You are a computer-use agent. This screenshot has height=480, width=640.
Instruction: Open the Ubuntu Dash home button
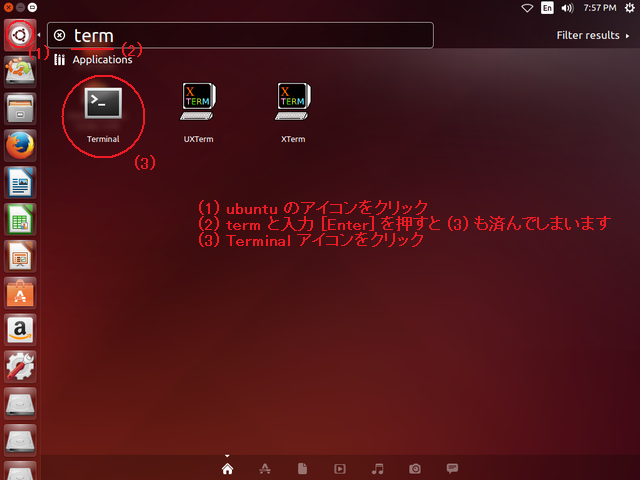[x=20, y=35]
